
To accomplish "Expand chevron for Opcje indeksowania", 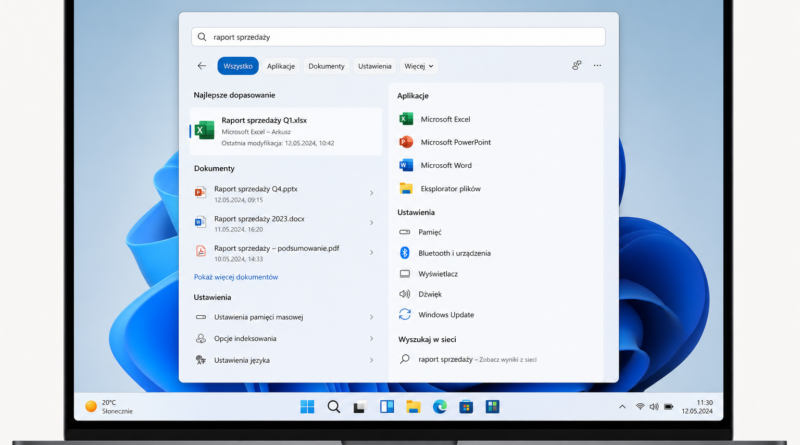I will coord(371,338).
